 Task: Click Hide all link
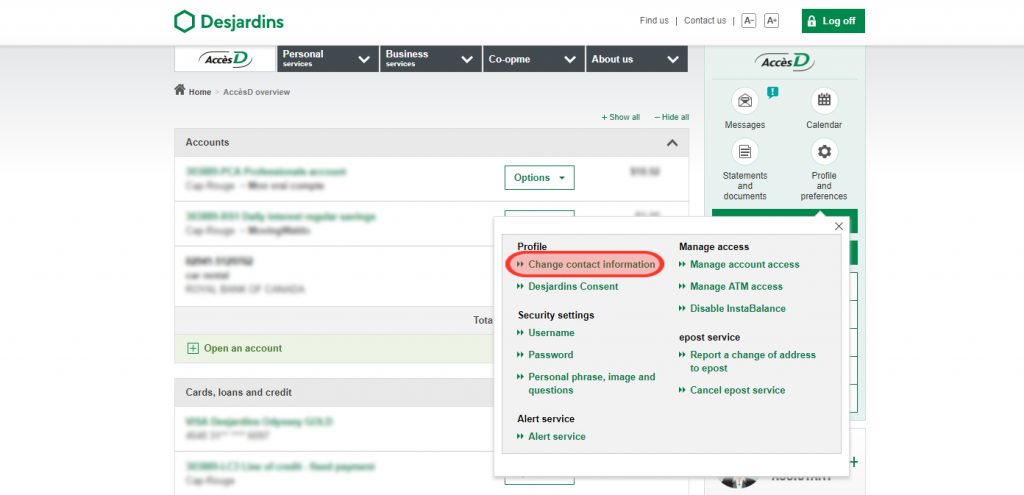(x=671, y=118)
